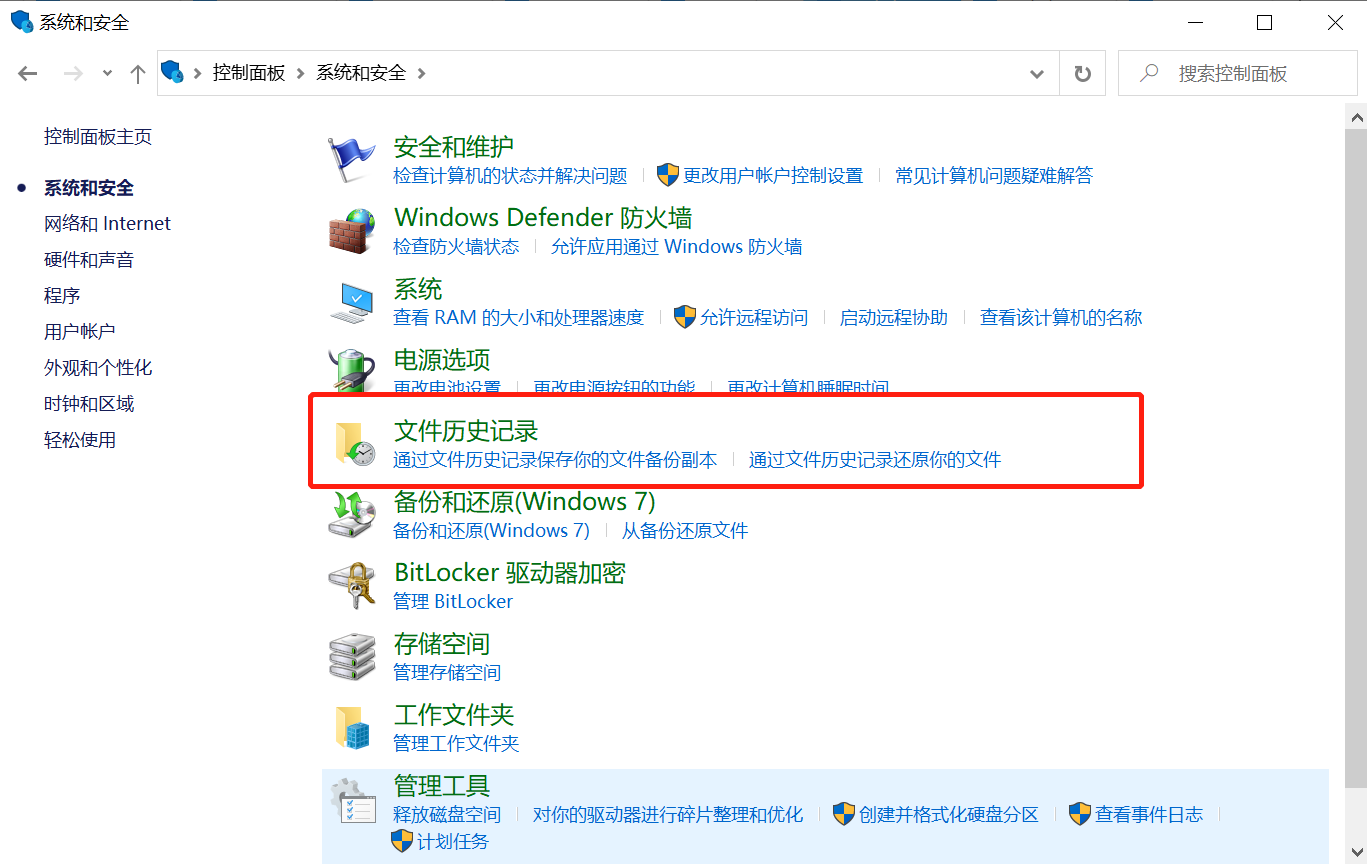This screenshot has height=864, width=1367.
Task: Click 检查防火墙状态 link
Action: (x=456, y=246)
